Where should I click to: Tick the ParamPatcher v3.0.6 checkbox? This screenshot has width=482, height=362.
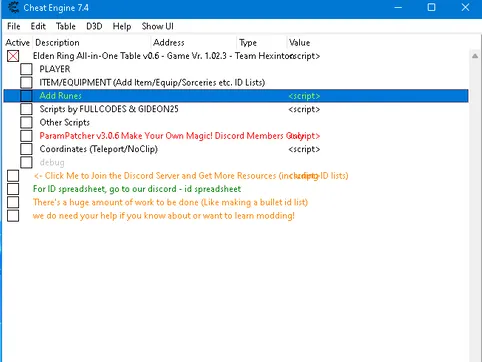click(x=26, y=136)
